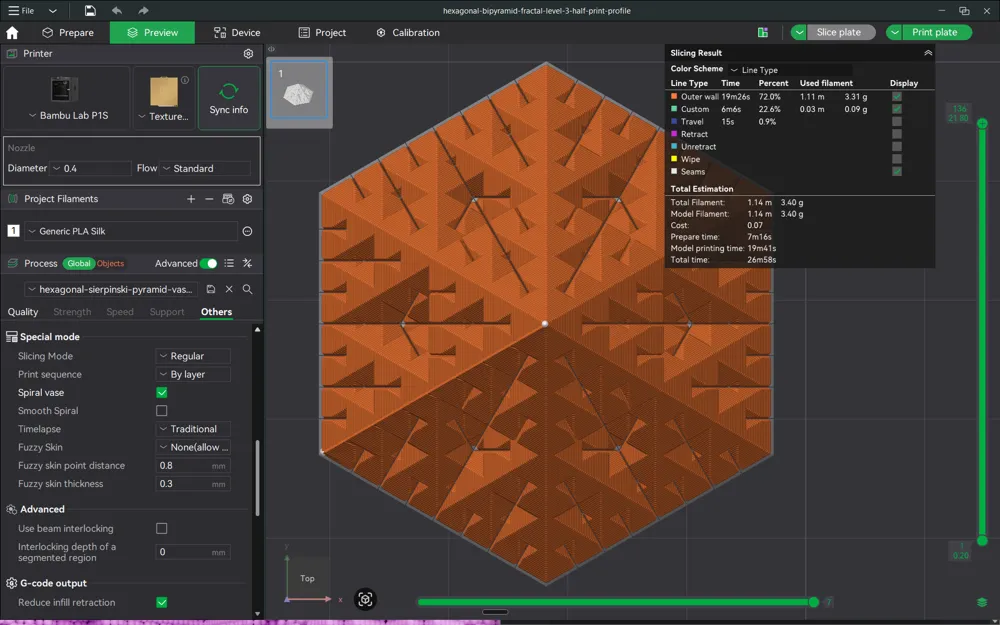The image size is (1000, 625).
Task: Open the Fuzzy Skin dropdown
Action: (x=193, y=447)
